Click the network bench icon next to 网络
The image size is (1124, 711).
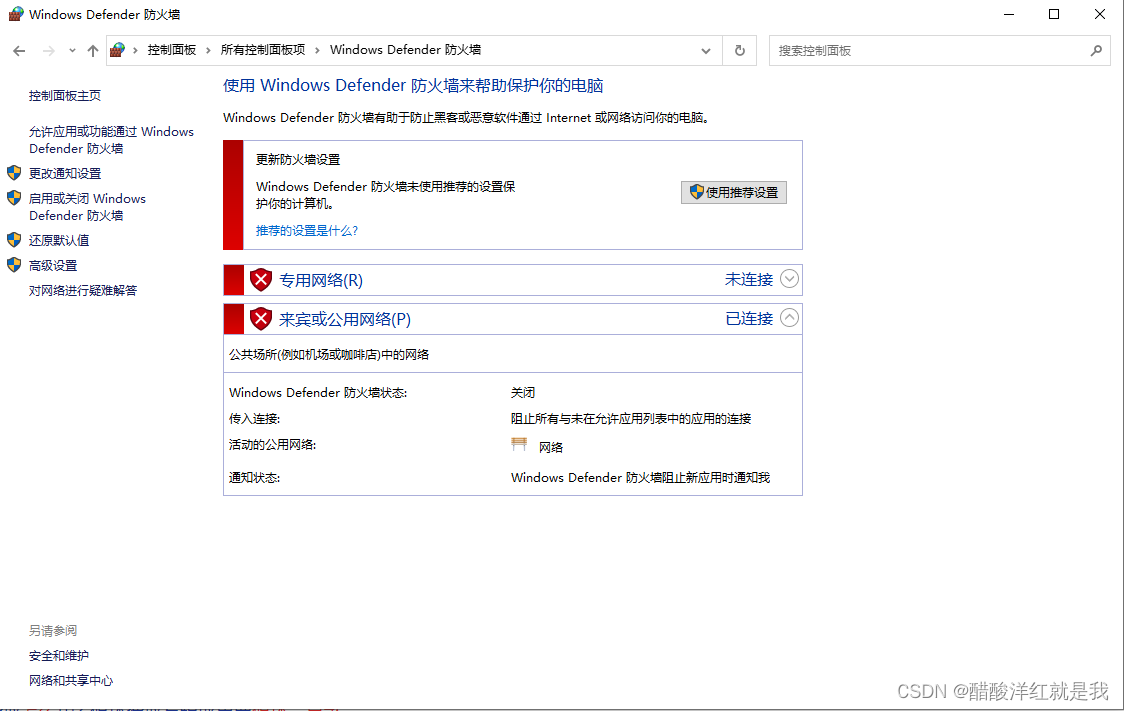point(519,444)
